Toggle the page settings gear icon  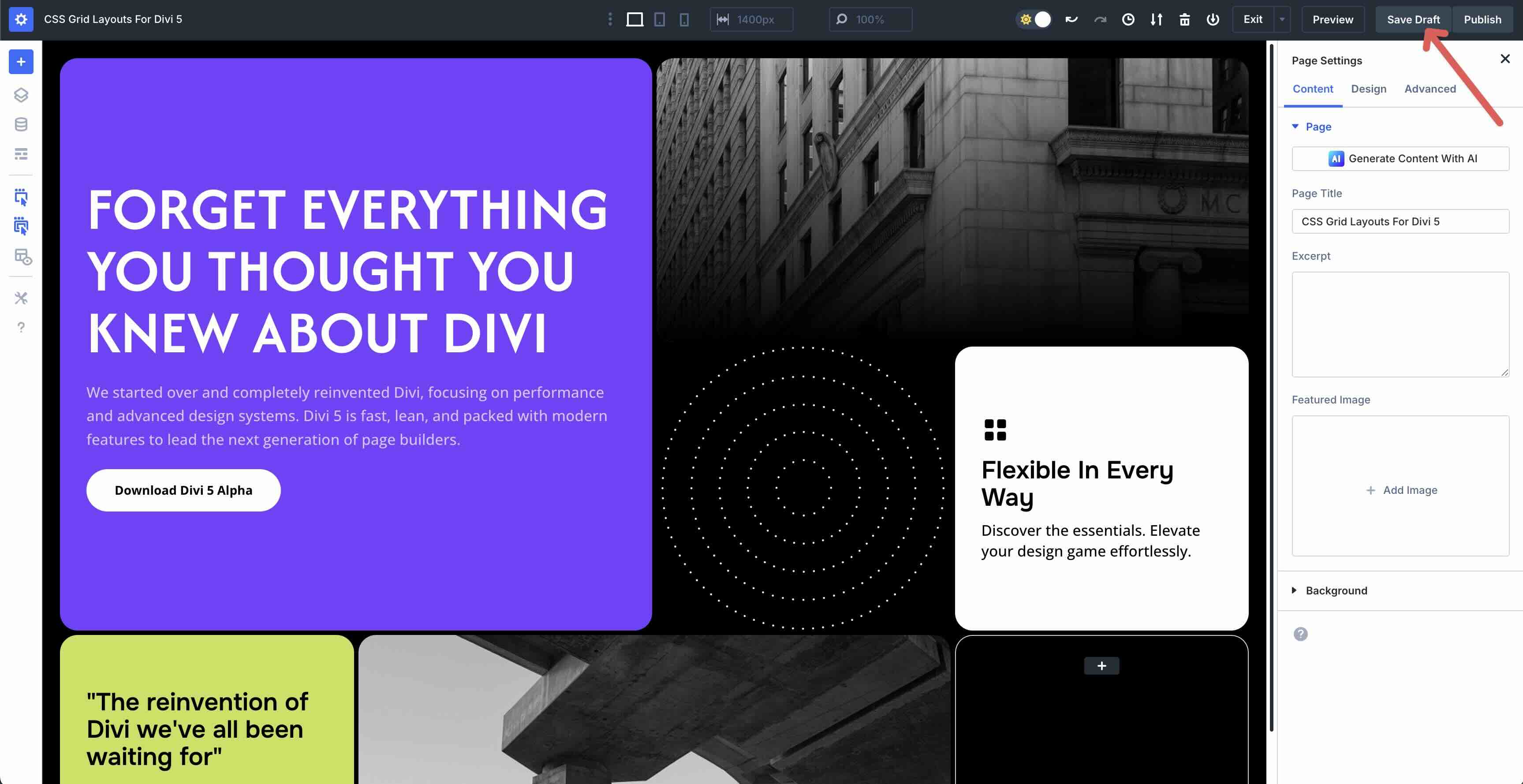click(21, 19)
